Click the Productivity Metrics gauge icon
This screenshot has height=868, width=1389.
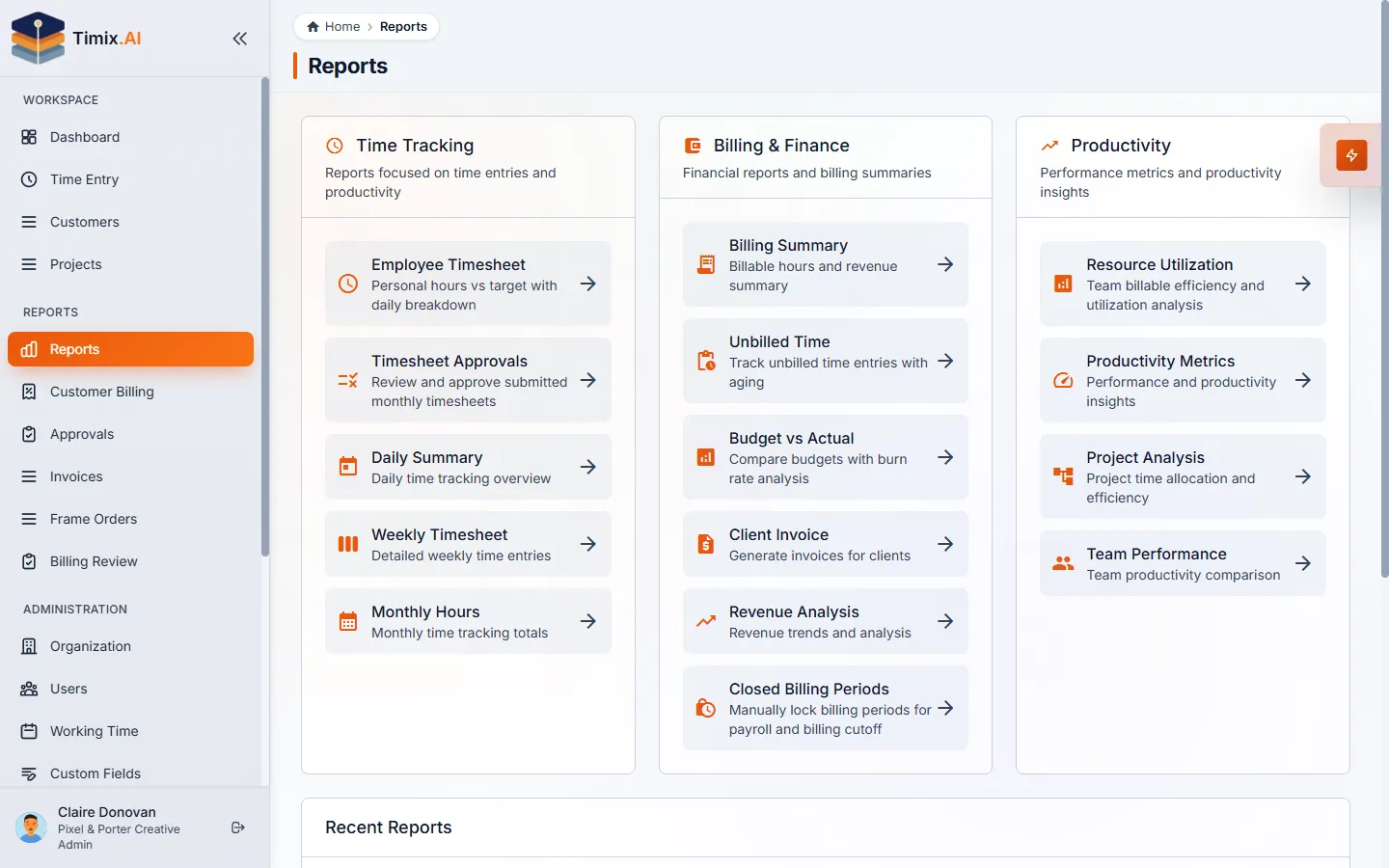[1063, 380]
